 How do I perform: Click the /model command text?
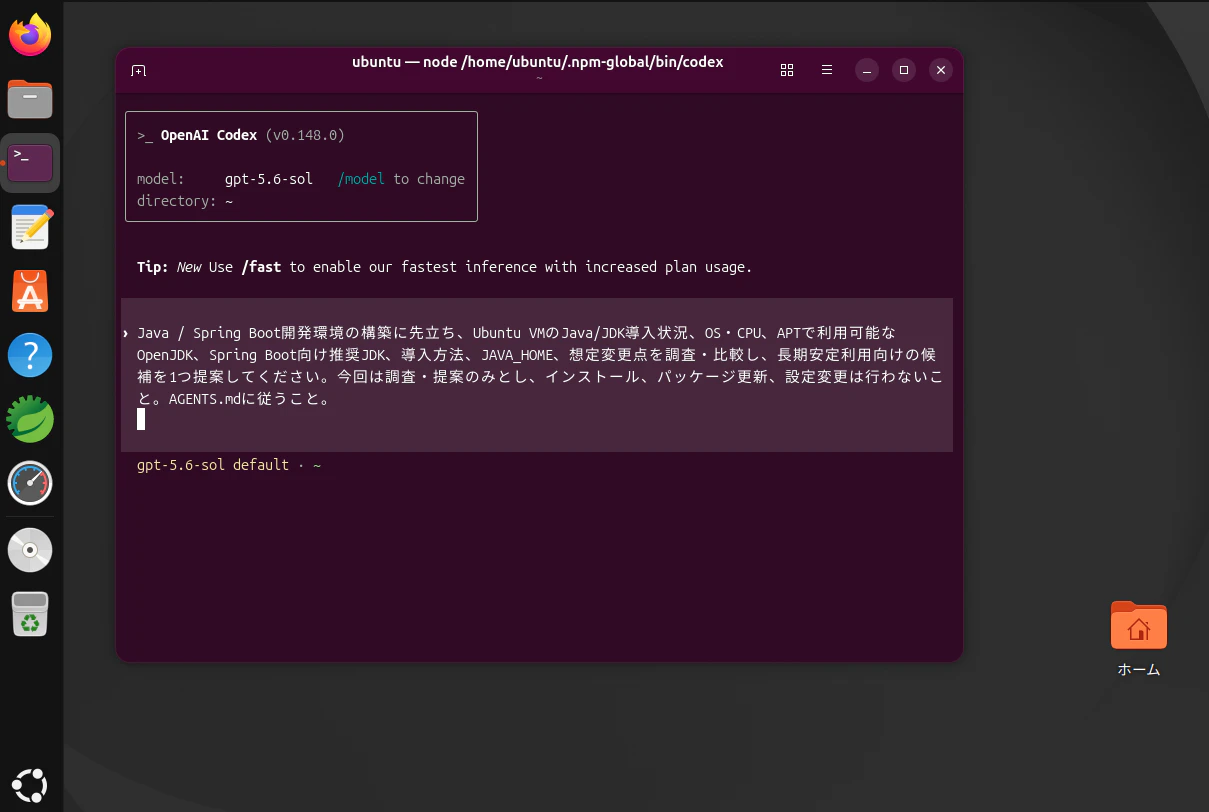pos(361,179)
